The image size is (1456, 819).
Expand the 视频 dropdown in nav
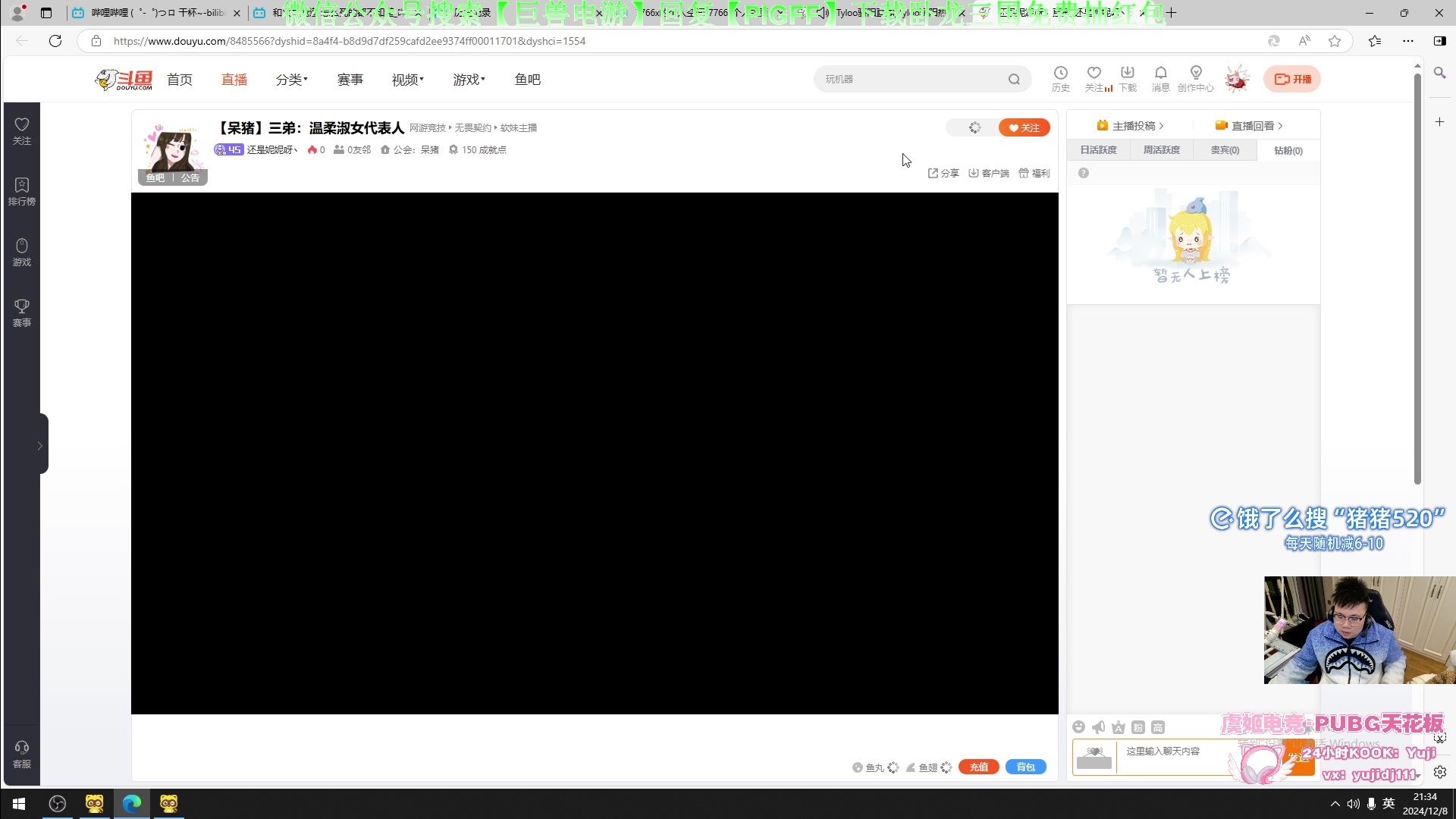[408, 80]
